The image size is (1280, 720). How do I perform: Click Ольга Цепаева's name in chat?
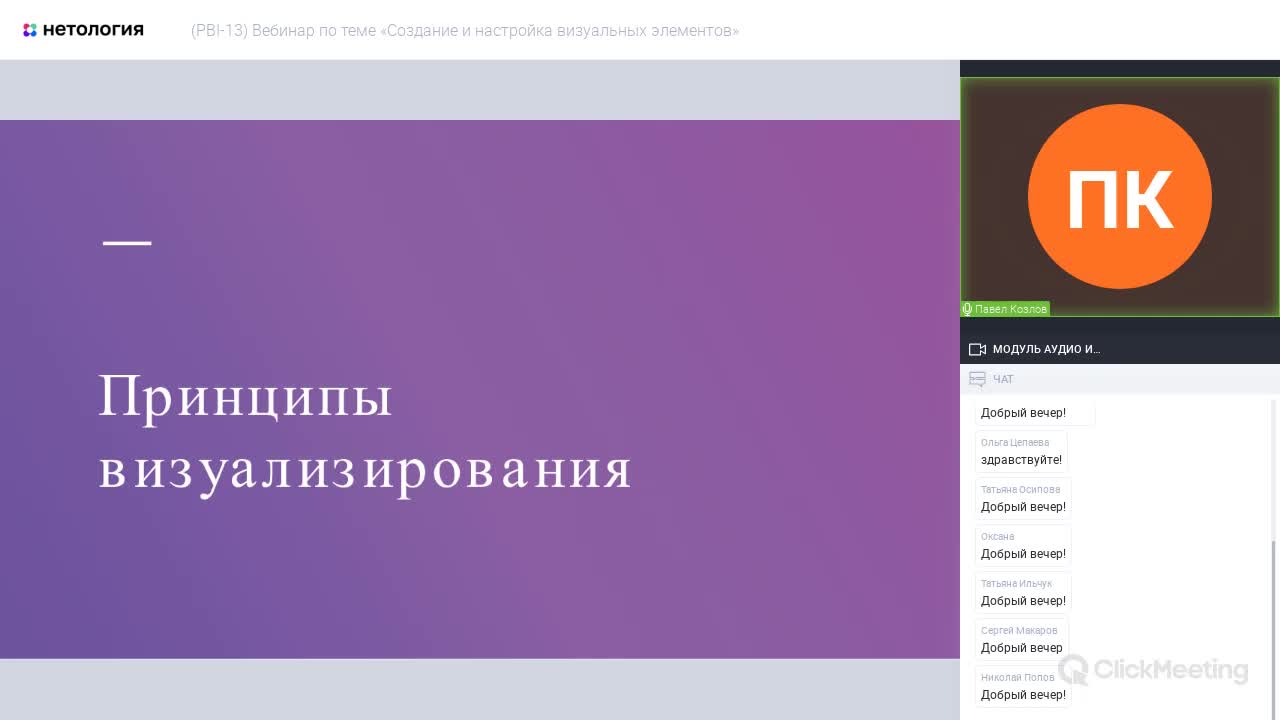(x=1015, y=443)
